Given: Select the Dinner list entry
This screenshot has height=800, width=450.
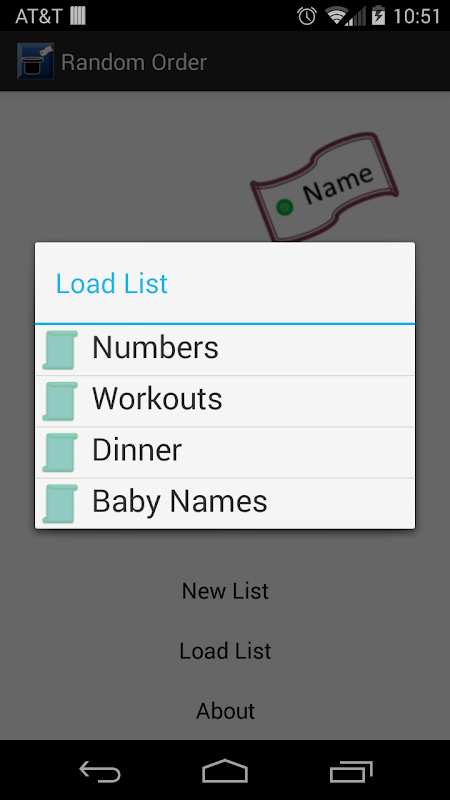Looking at the screenshot, I should [x=225, y=453].
